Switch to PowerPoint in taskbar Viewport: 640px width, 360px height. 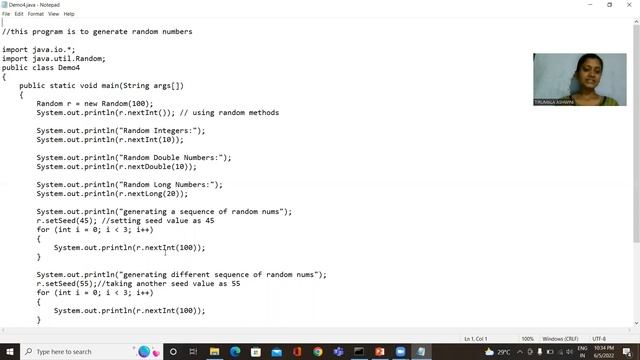point(380,351)
